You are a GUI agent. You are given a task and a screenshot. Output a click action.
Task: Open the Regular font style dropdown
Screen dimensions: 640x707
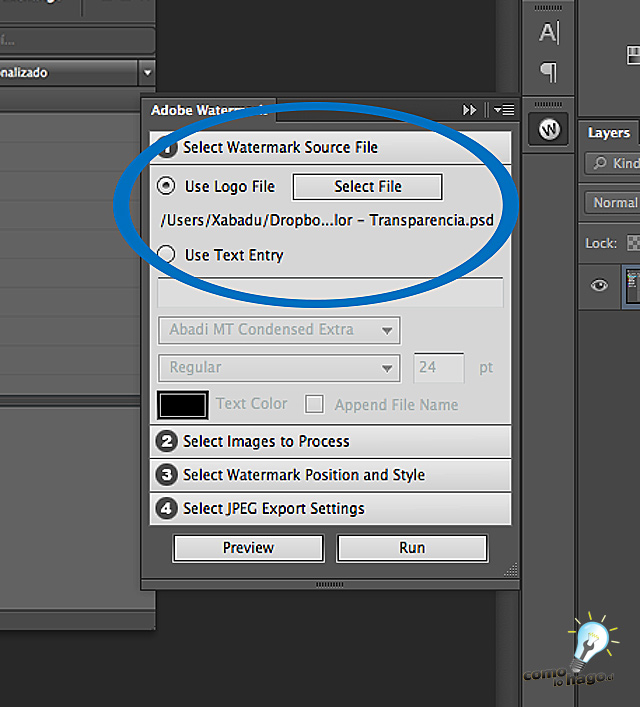tap(279, 368)
